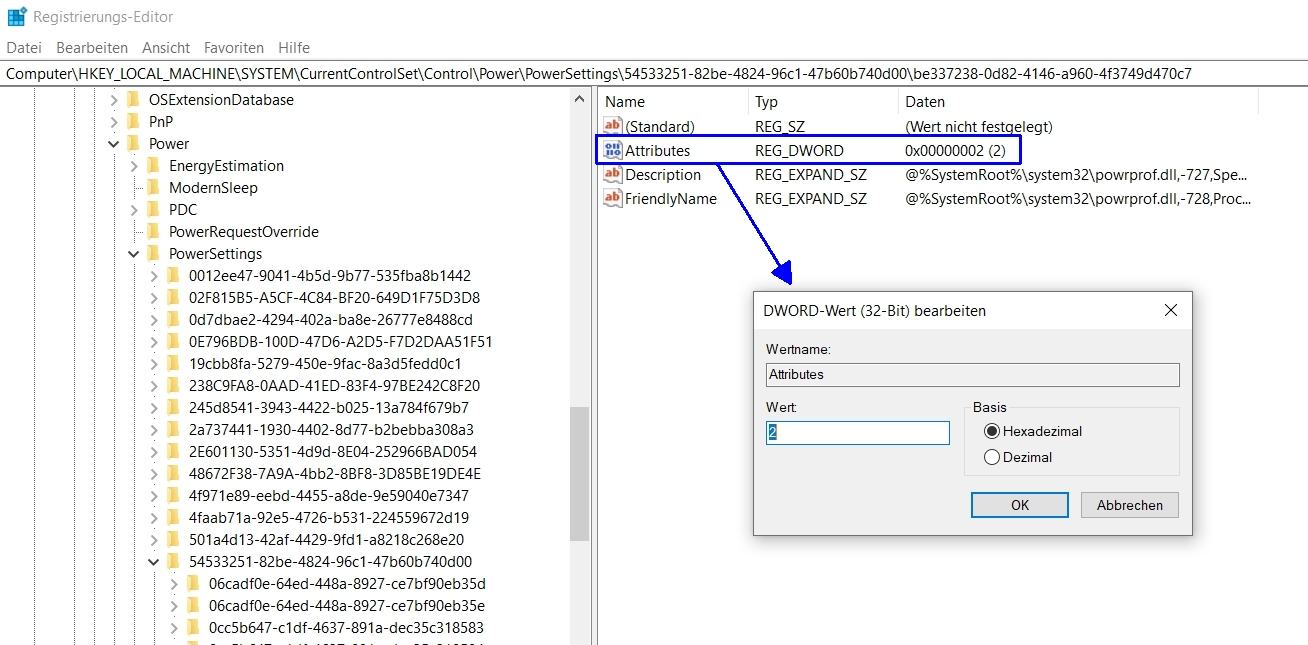This screenshot has width=1308, height=645.
Task: Select the PowerSettings folder icon
Action: (x=154, y=254)
